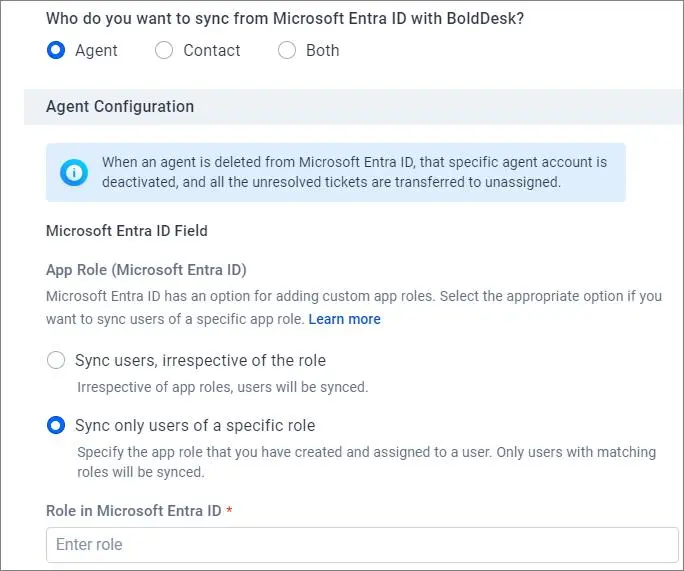The height and width of the screenshot is (571, 684).
Task: Click 'Irrespective of app roles' description text
Action: 222,387
